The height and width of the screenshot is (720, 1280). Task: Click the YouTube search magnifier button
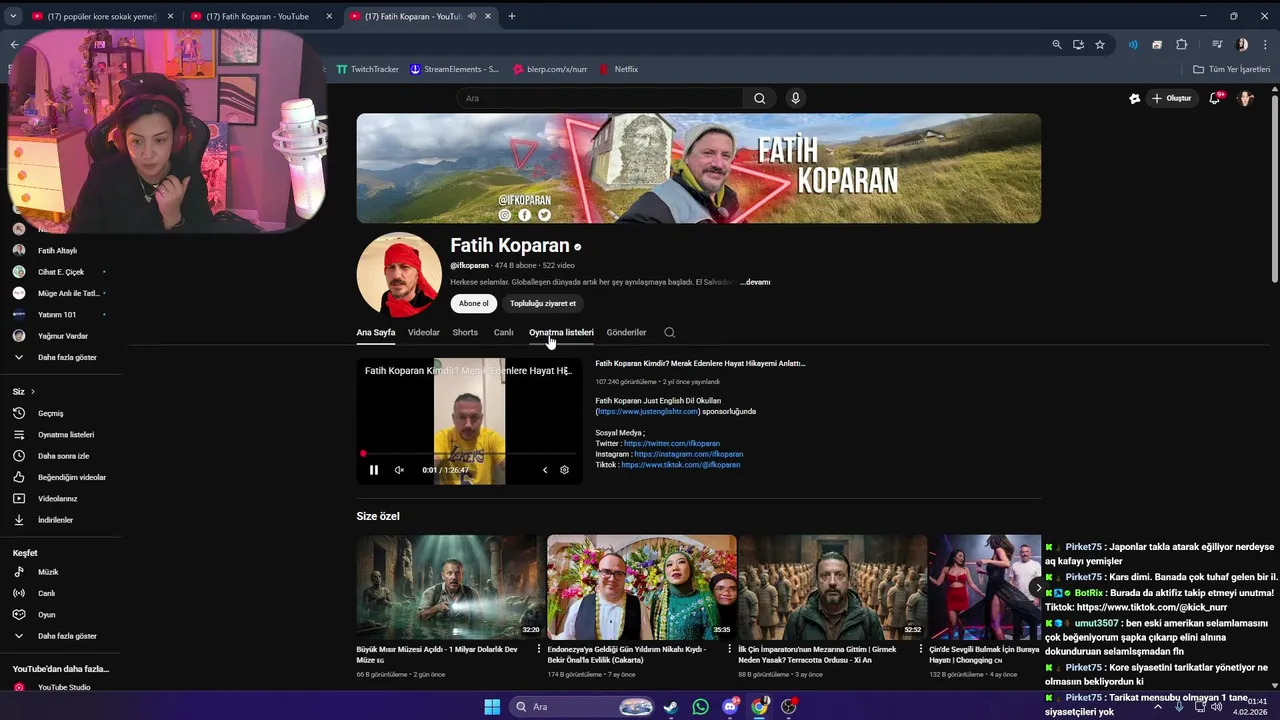coord(759,98)
